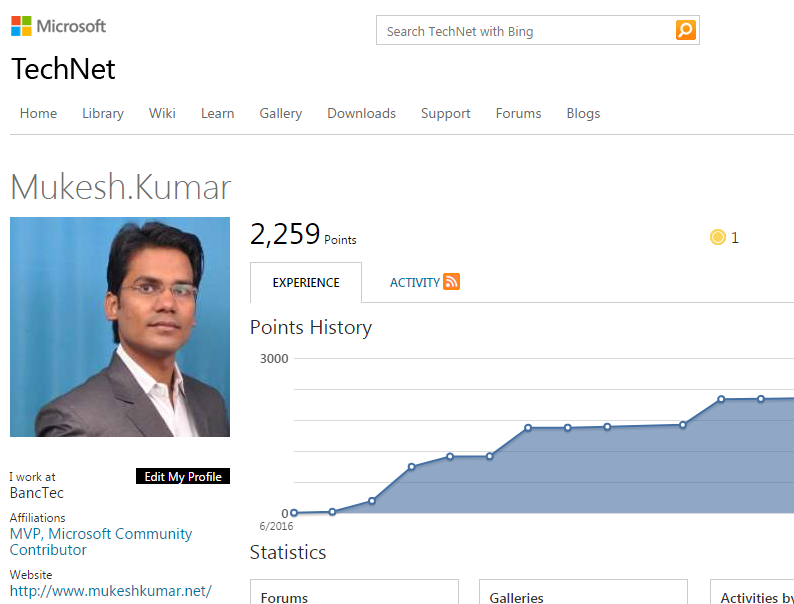Viewport: 794px width, 604px height.
Task: Open the Downloads menu item
Action: tap(362, 113)
